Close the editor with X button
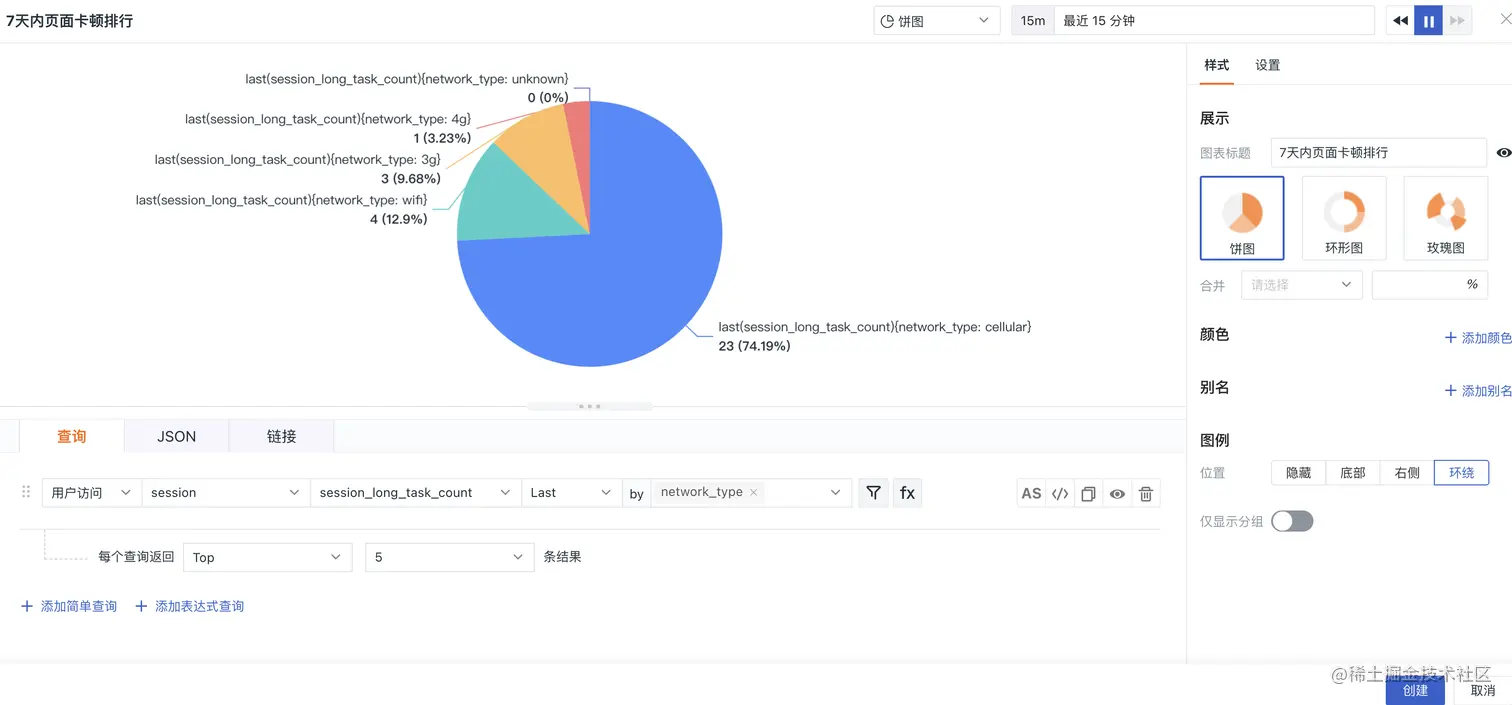 pos(1506,19)
